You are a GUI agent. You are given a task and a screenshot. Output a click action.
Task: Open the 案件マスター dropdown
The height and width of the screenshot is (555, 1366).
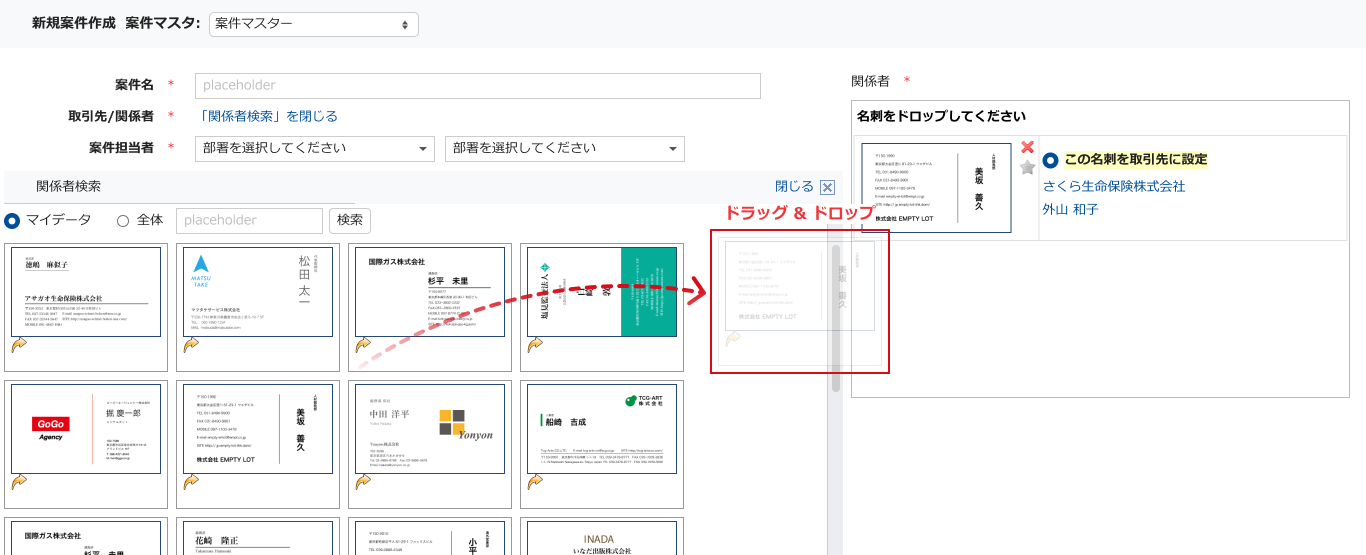point(313,24)
